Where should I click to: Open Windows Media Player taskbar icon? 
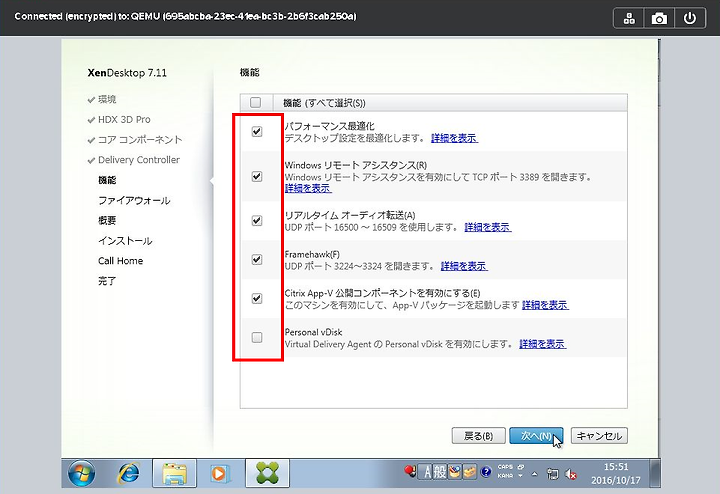pyautogui.click(x=219, y=473)
